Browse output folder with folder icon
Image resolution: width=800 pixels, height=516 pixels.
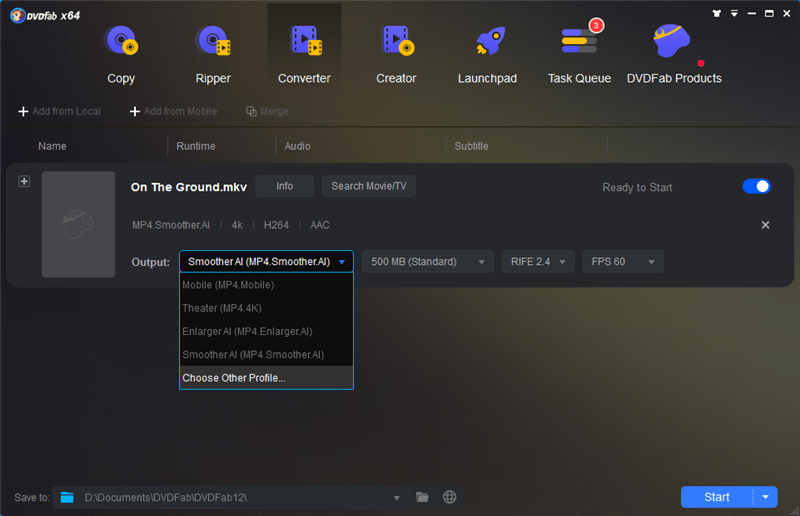(x=422, y=497)
